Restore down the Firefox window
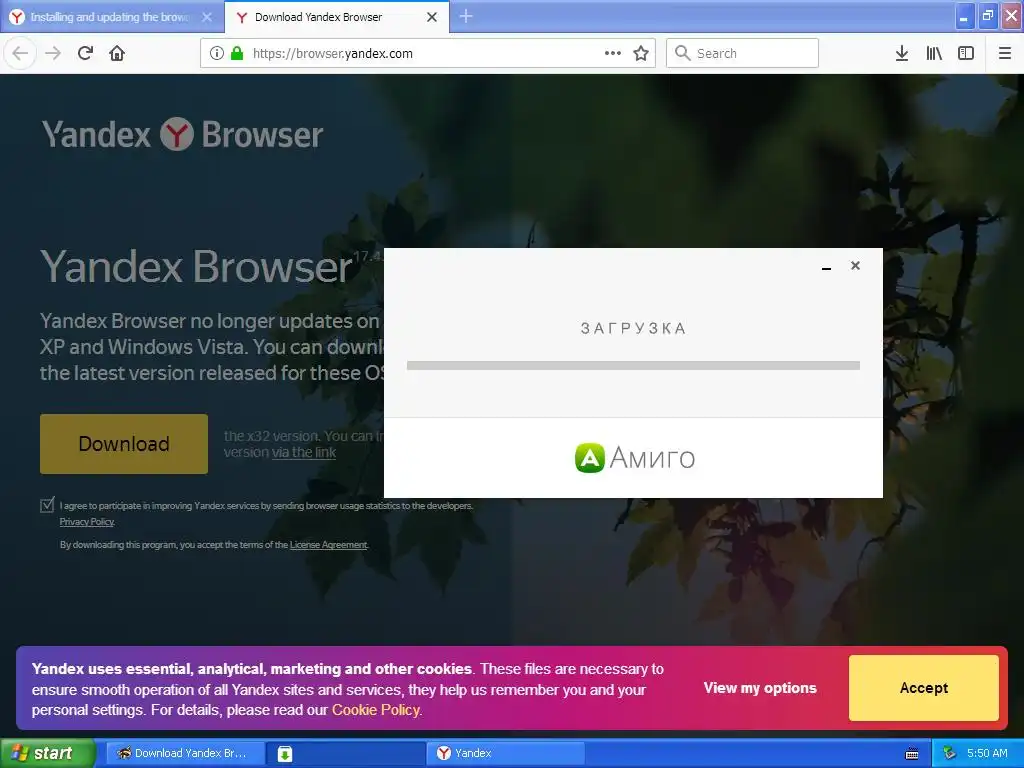This screenshot has height=768, width=1024. point(987,16)
